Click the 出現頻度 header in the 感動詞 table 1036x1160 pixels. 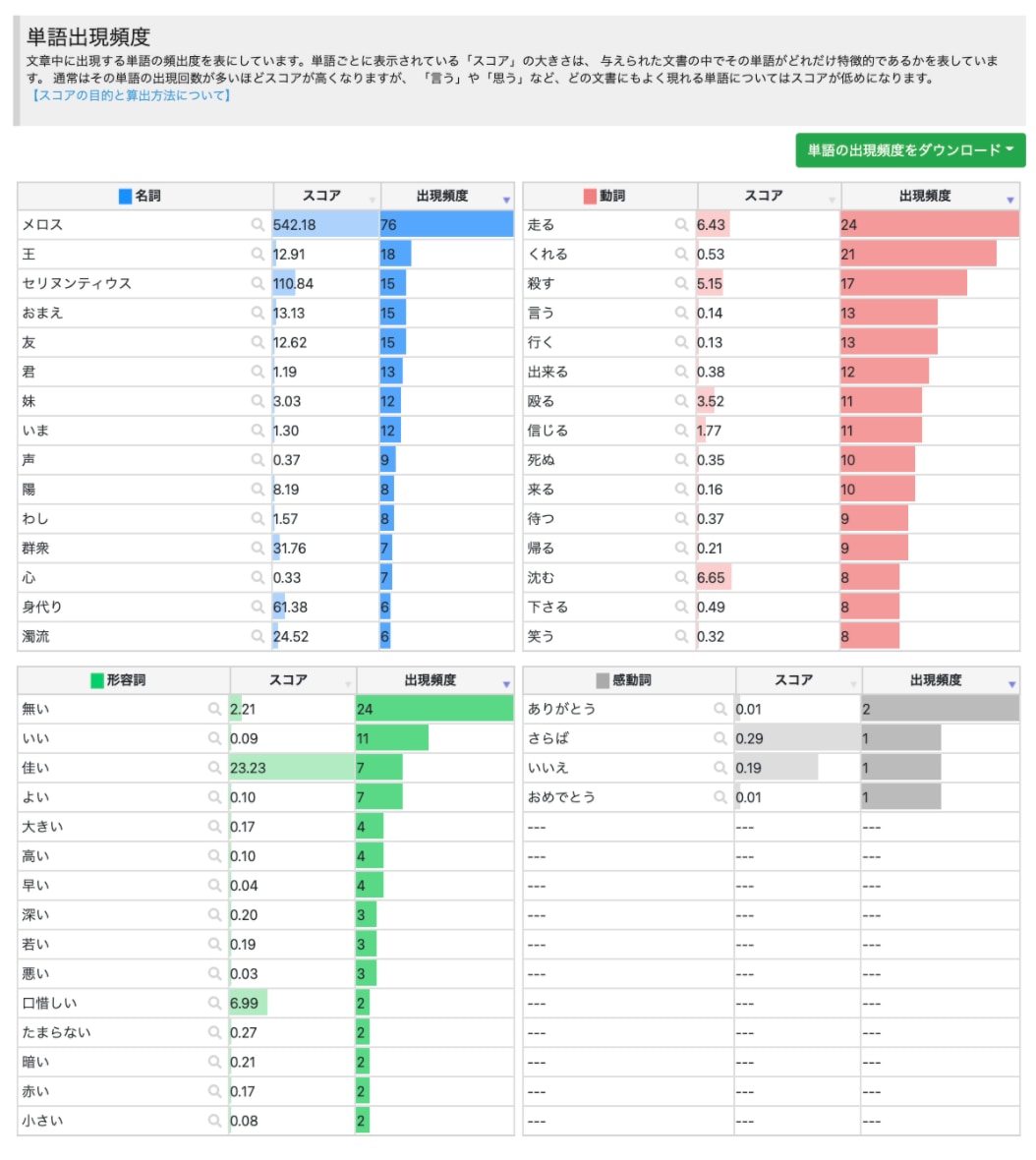click(935, 680)
